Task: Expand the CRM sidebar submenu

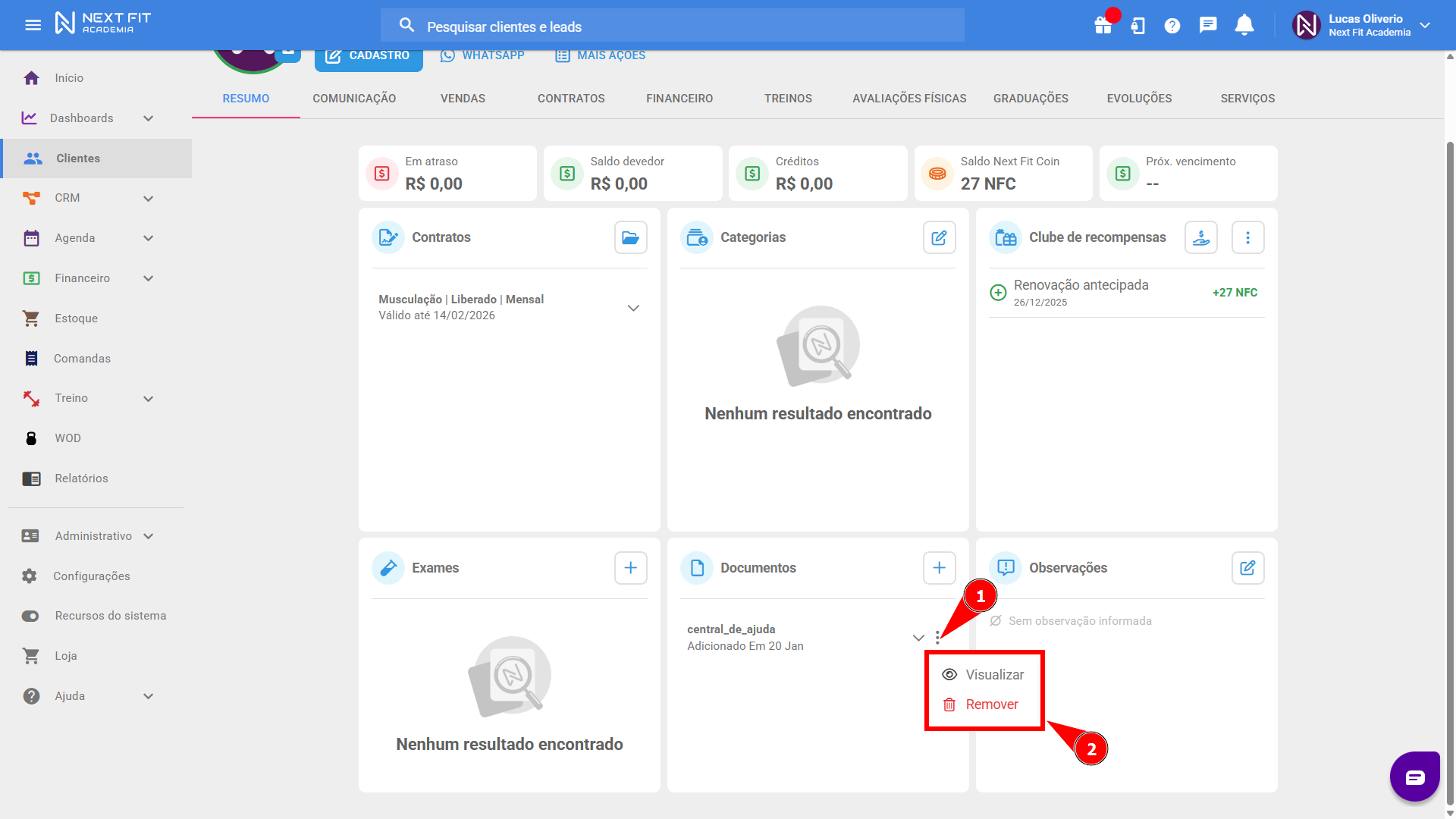Action: [x=149, y=199]
